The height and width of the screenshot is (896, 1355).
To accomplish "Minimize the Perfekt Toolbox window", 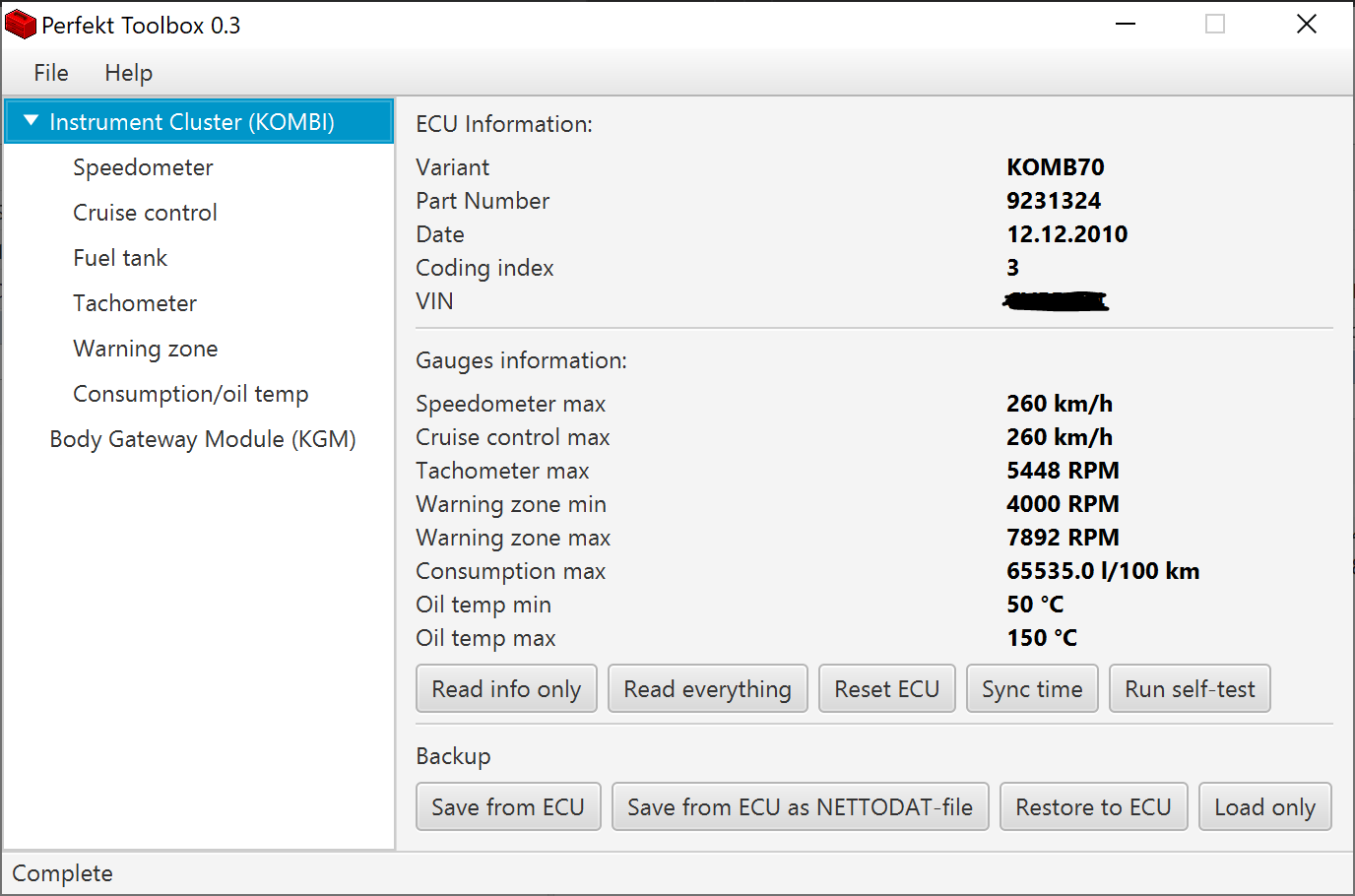I will [x=1126, y=24].
